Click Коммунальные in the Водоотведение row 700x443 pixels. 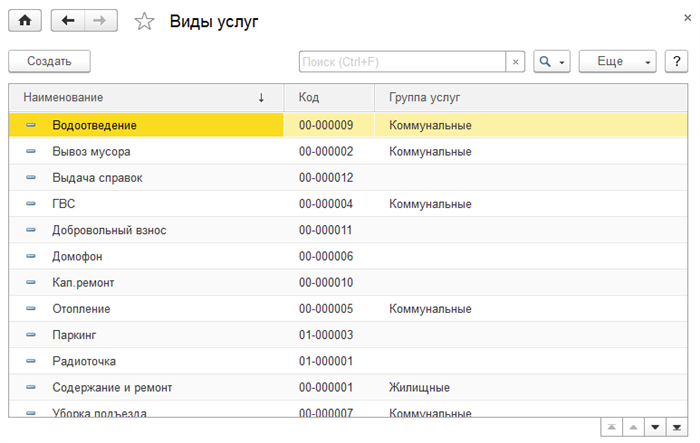tap(430, 125)
